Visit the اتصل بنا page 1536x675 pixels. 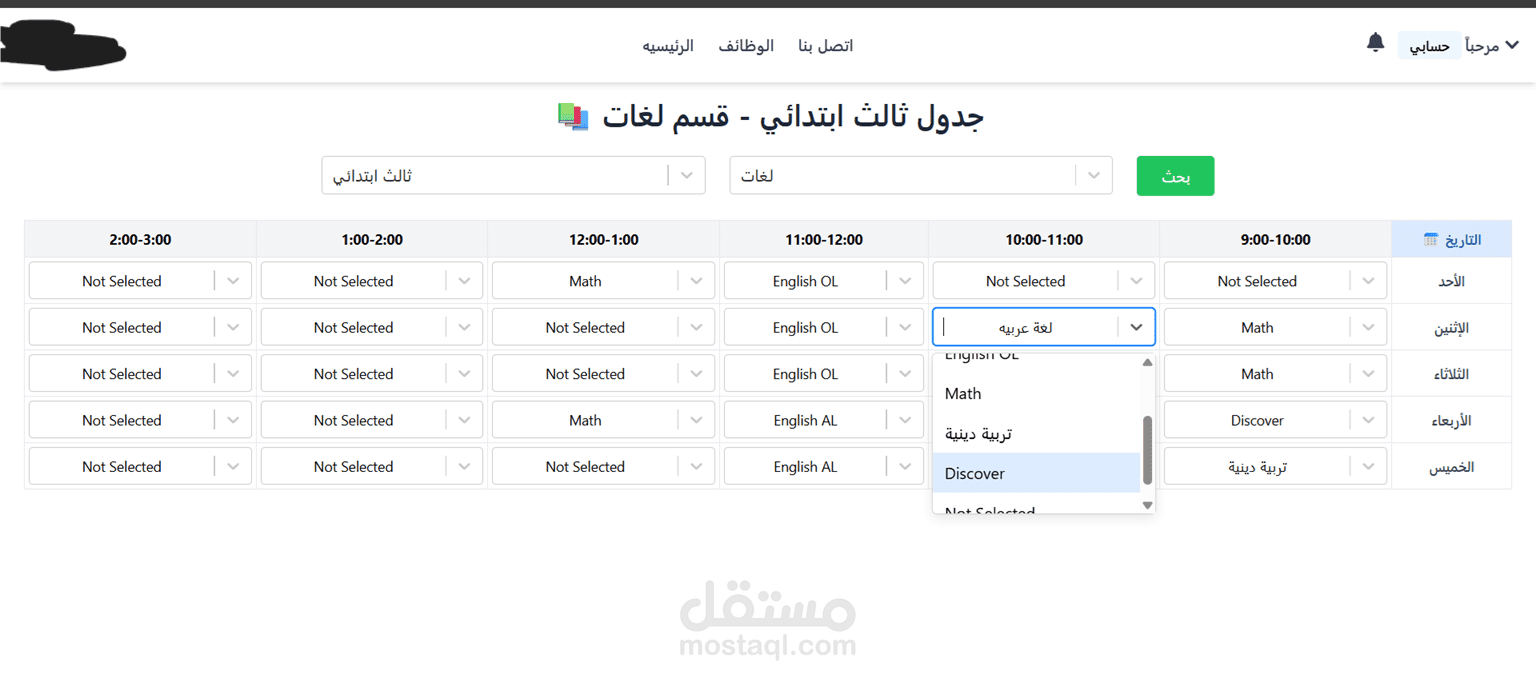[x=825, y=45]
